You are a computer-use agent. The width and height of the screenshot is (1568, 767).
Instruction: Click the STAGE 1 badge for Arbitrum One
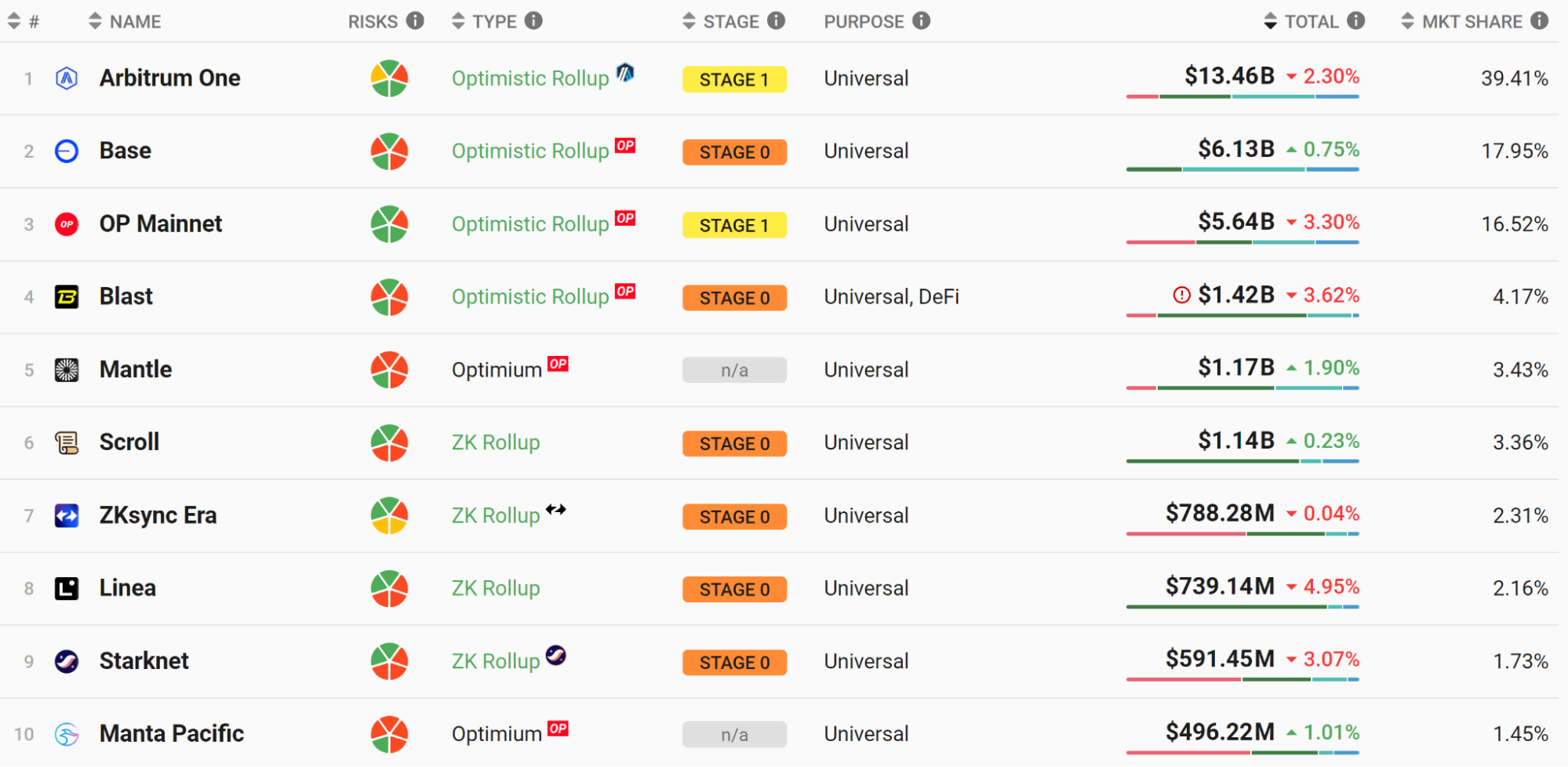tap(734, 79)
